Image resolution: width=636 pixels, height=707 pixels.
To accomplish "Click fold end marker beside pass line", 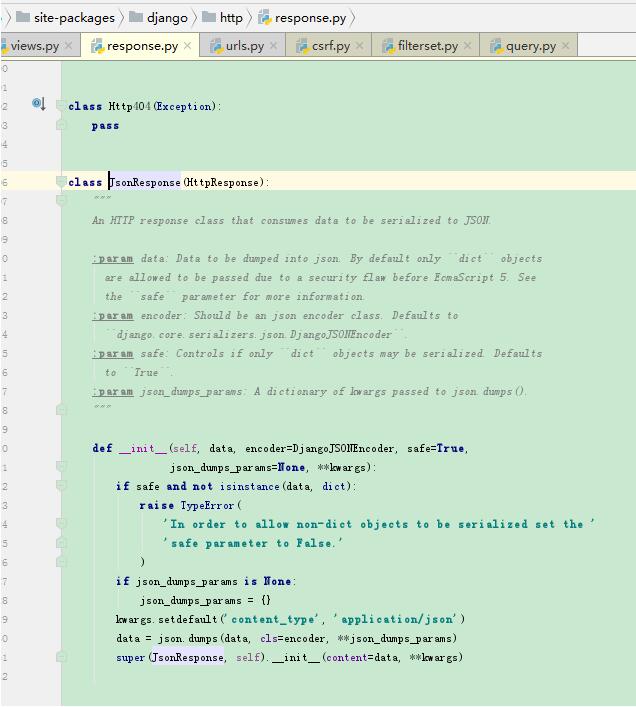I will [61, 125].
